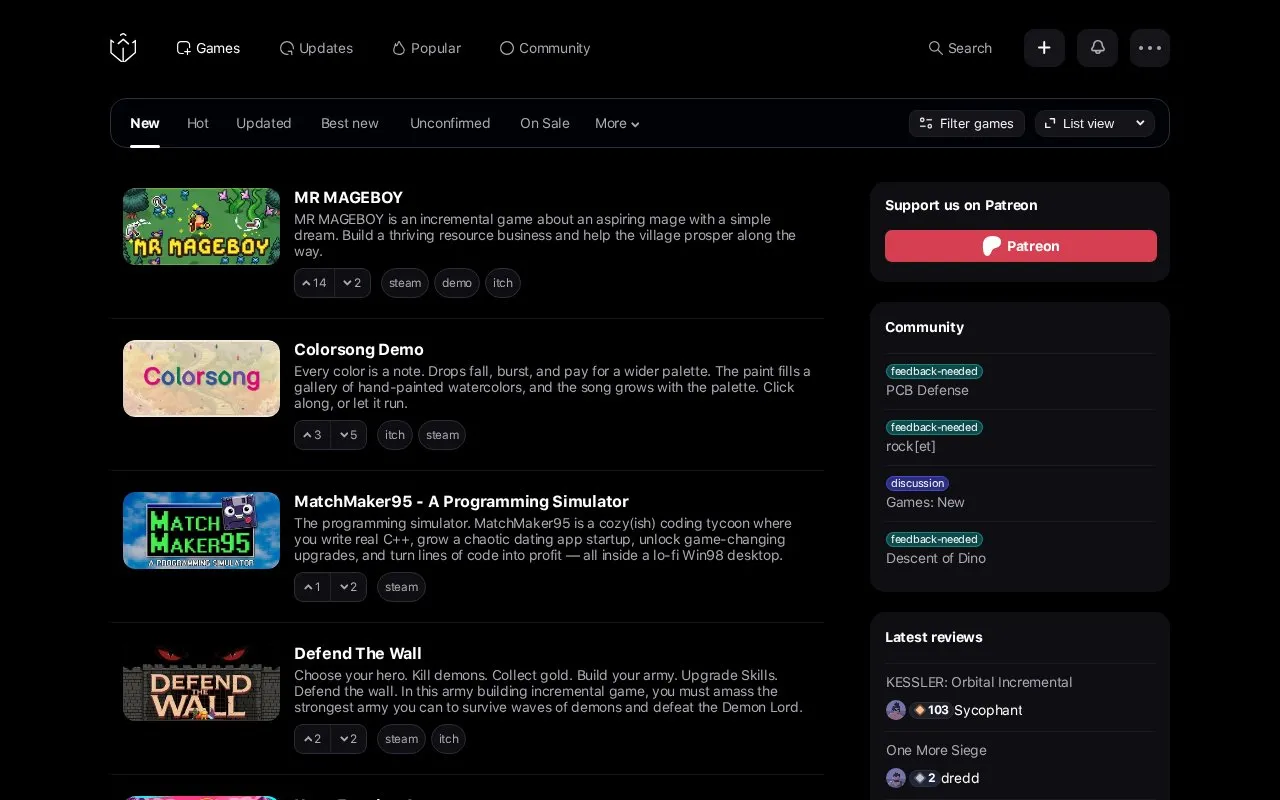Expand the More dropdown

(x=617, y=123)
